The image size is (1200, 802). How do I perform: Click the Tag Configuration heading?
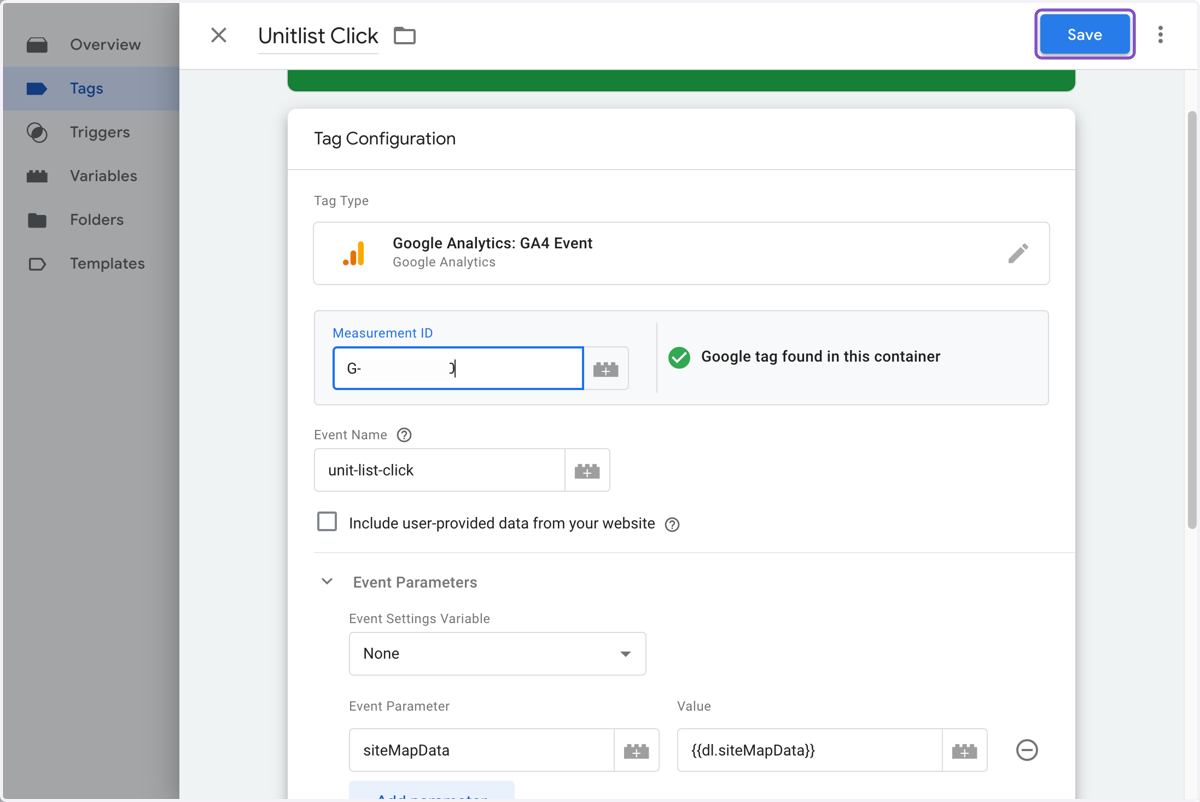(x=385, y=139)
